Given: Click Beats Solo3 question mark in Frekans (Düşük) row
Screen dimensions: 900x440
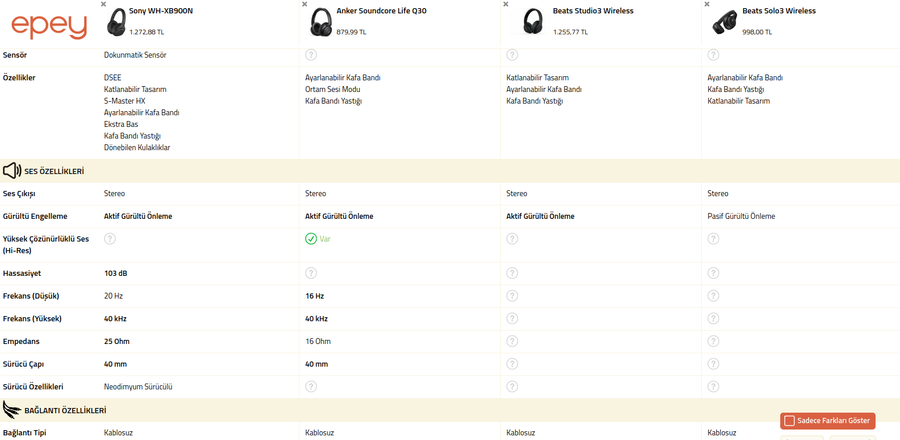Looking at the screenshot, I should click(713, 295).
